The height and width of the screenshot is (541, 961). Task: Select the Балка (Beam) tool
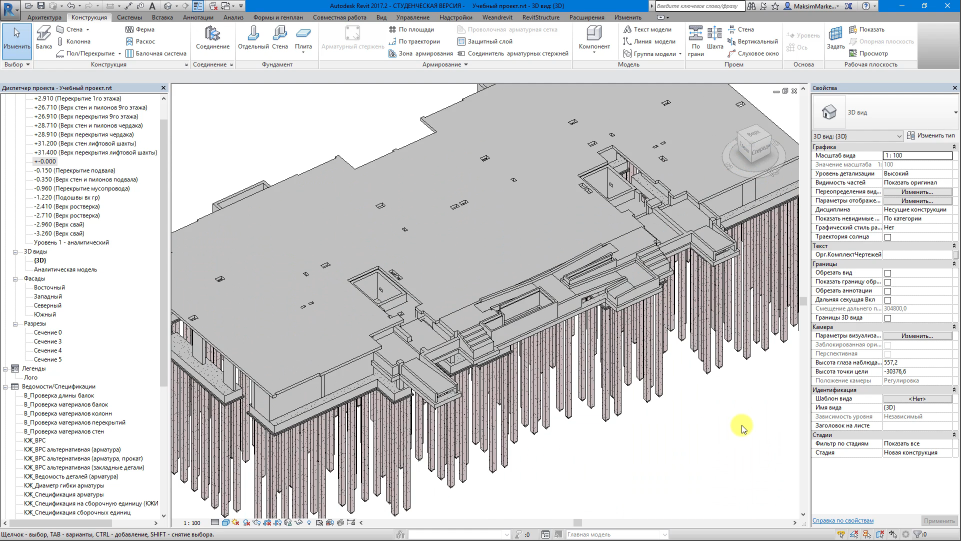(x=43, y=38)
